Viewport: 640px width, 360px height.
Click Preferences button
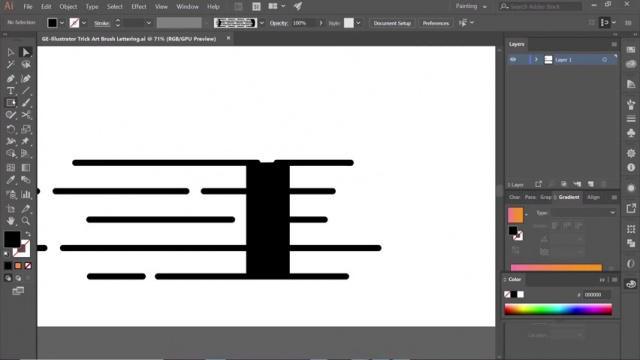tap(436, 23)
